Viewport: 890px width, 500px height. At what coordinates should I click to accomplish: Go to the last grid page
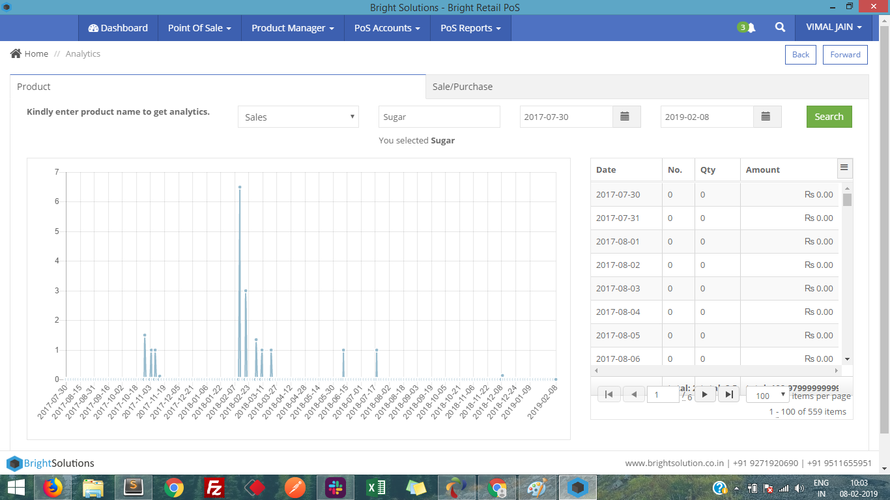click(729, 394)
